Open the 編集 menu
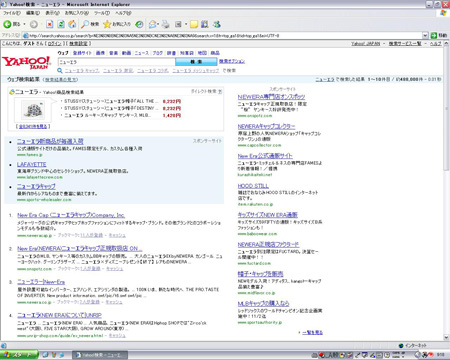Viewport: 450px width, 360px height. (33, 13)
